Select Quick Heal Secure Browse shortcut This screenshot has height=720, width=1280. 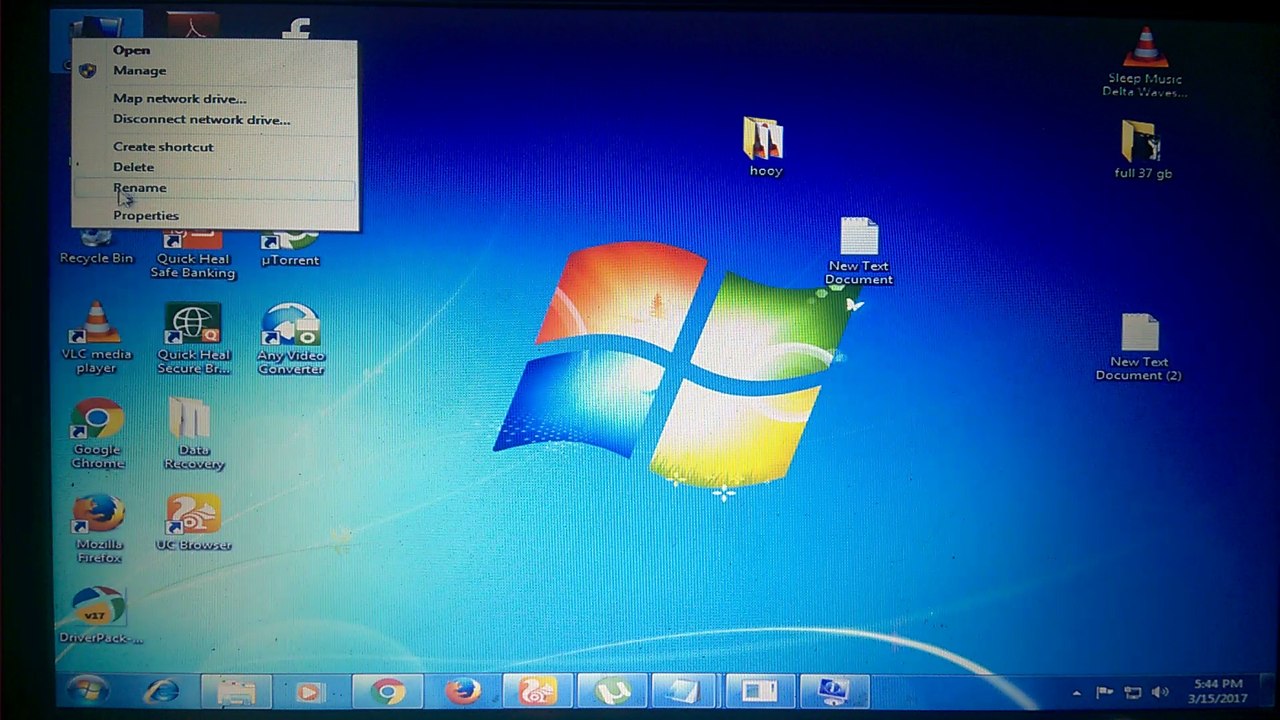coord(193,339)
